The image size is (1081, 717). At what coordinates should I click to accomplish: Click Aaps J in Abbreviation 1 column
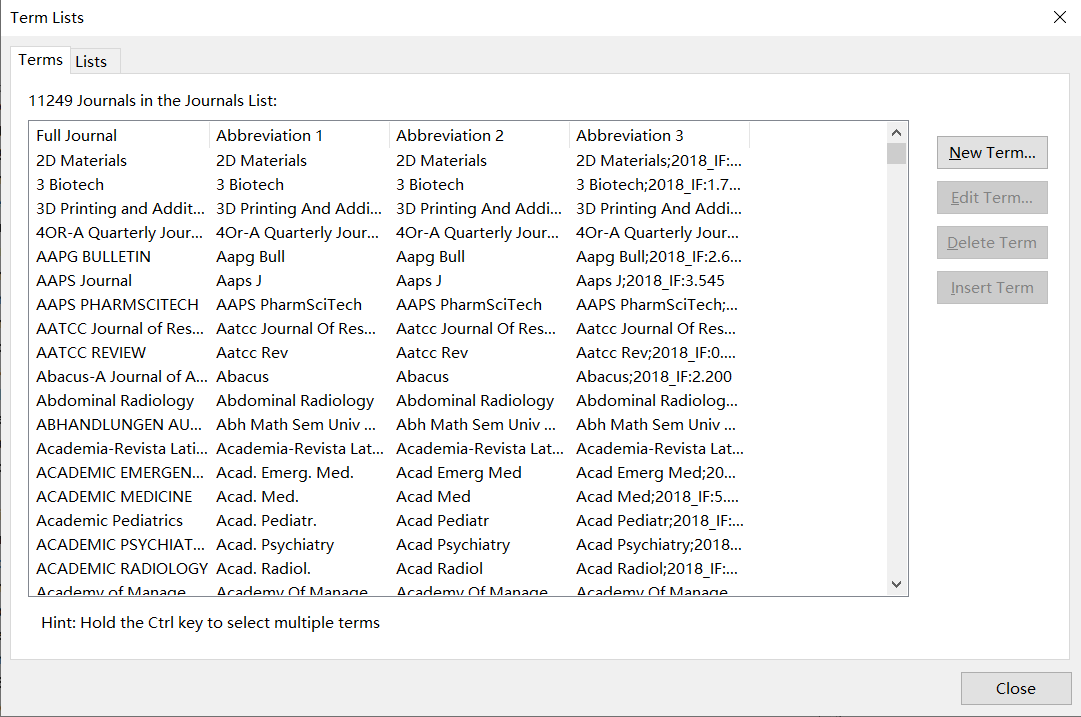[239, 281]
